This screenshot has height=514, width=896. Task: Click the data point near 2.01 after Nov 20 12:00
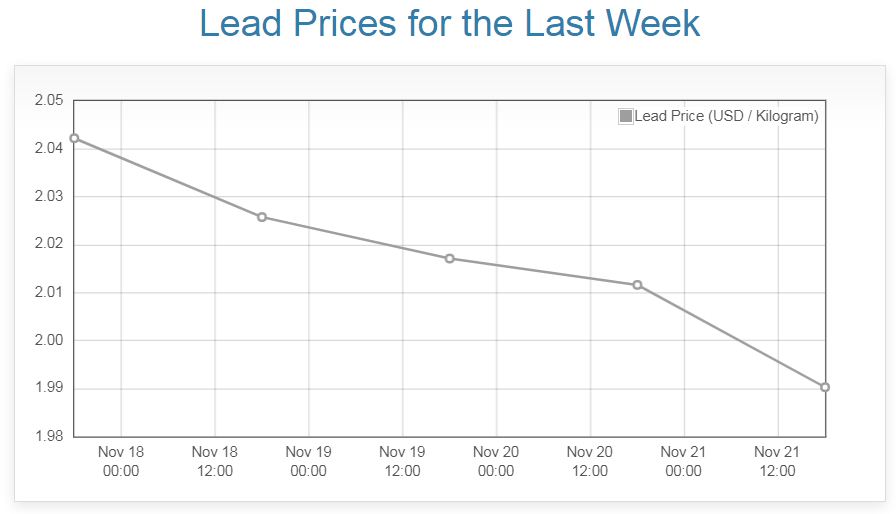coord(637,285)
